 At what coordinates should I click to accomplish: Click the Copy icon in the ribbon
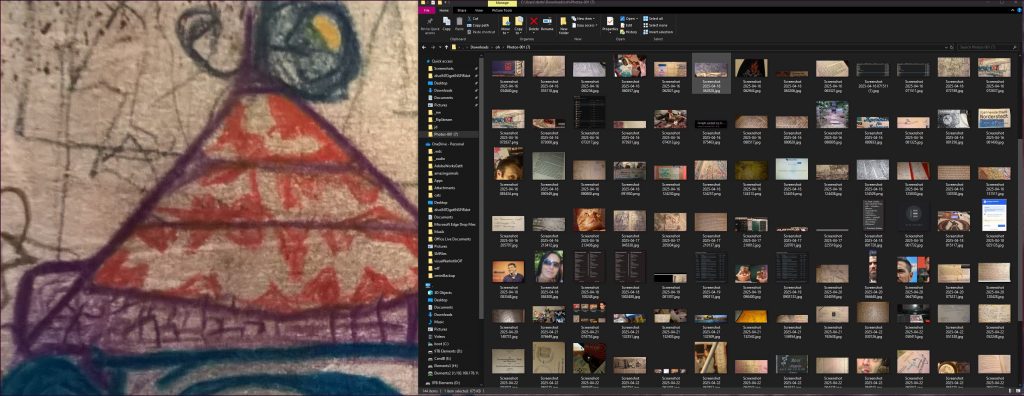click(447, 24)
